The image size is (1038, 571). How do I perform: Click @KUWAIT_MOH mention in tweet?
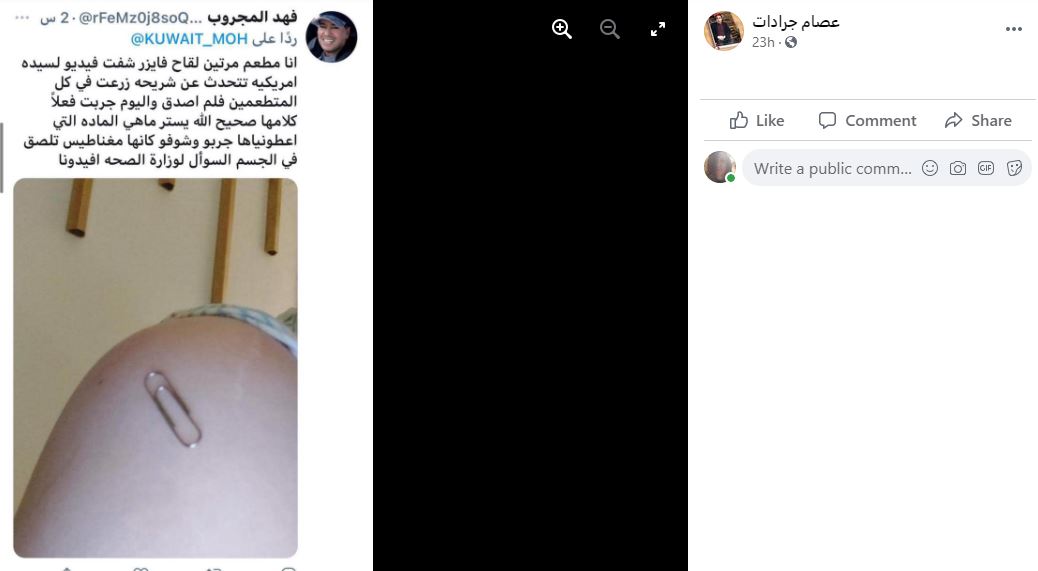[189, 39]
